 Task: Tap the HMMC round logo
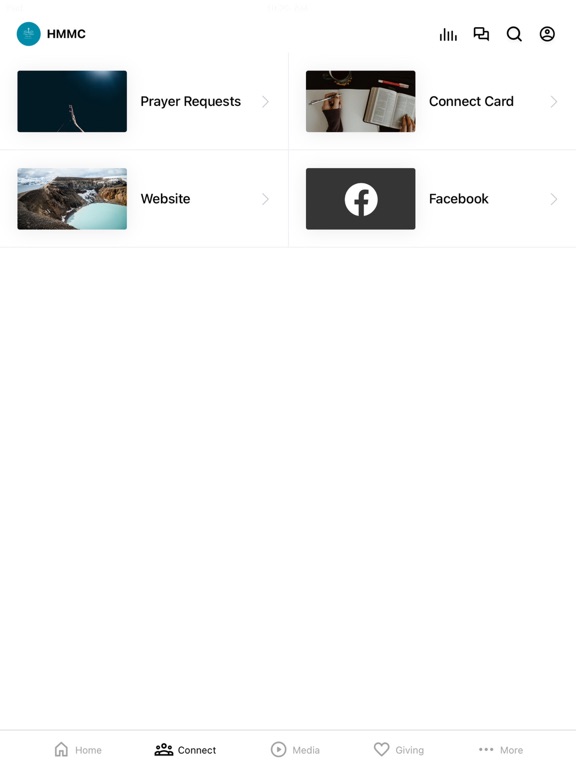coord(28,34)
